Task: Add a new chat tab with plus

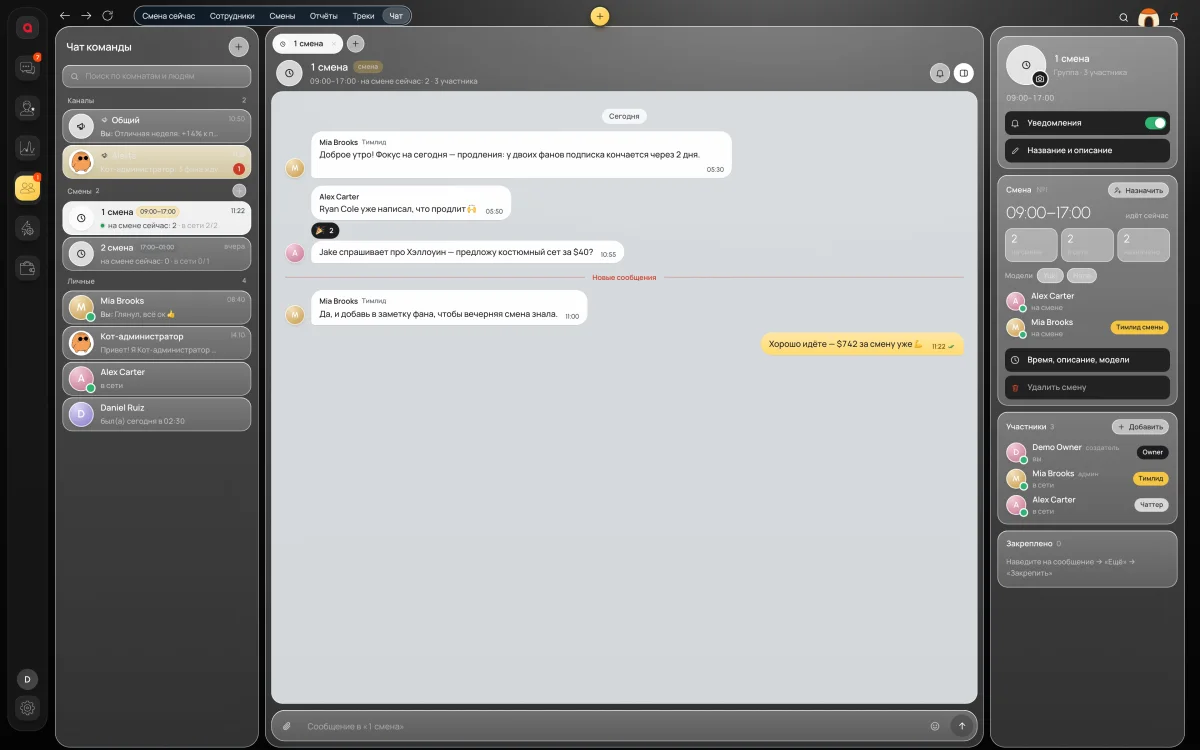Action: [355, 44]
